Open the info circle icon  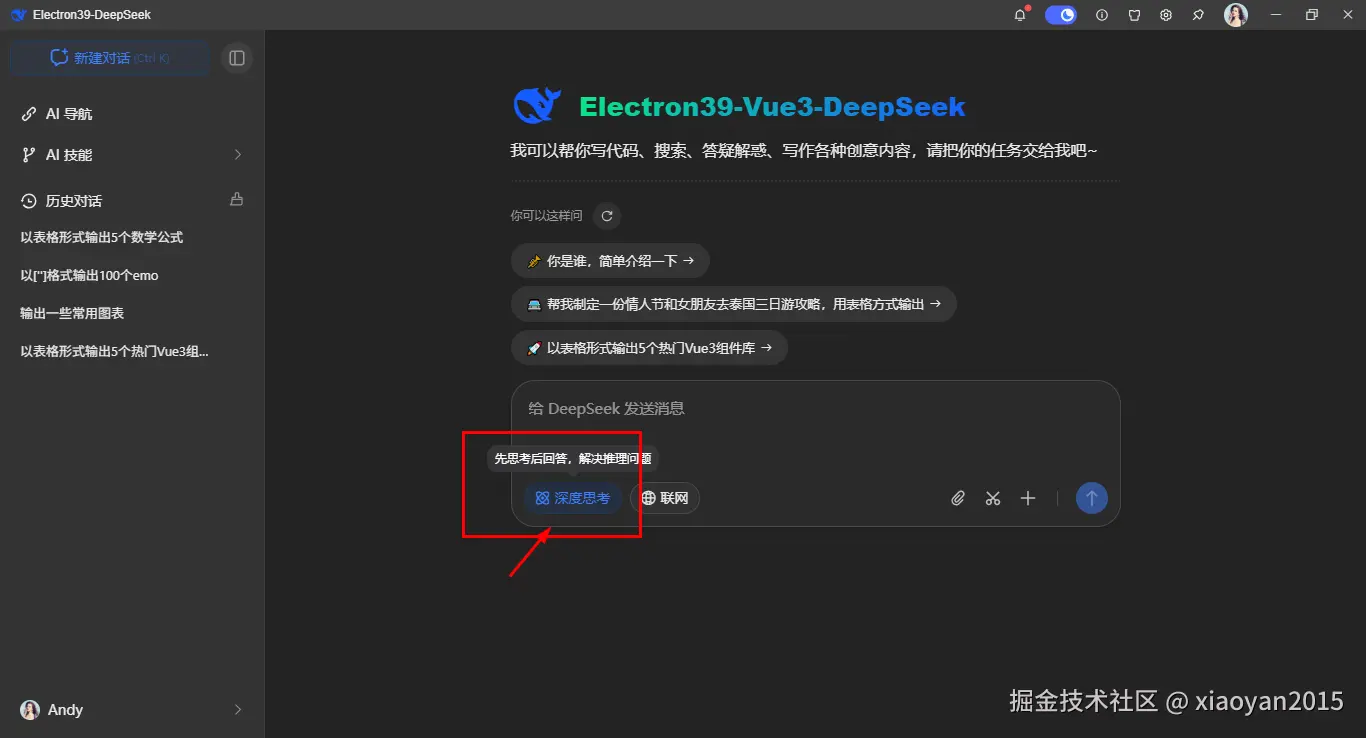click(1102, 15)
